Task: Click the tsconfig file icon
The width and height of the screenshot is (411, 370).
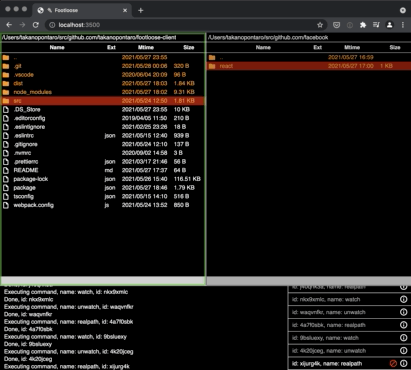Action: point(6,196)
